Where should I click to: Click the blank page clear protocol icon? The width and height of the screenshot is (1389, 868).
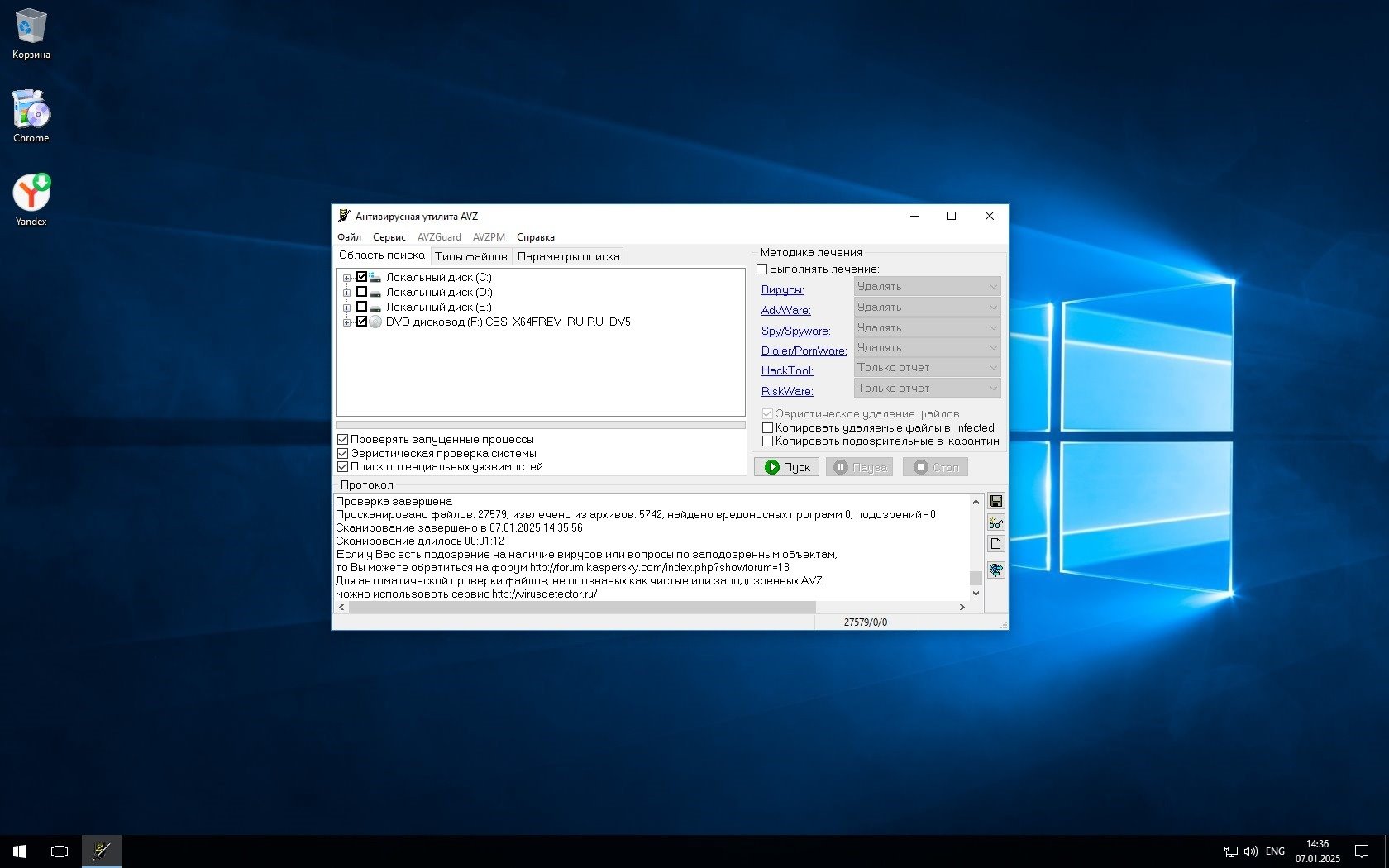(x=995, y=544)
